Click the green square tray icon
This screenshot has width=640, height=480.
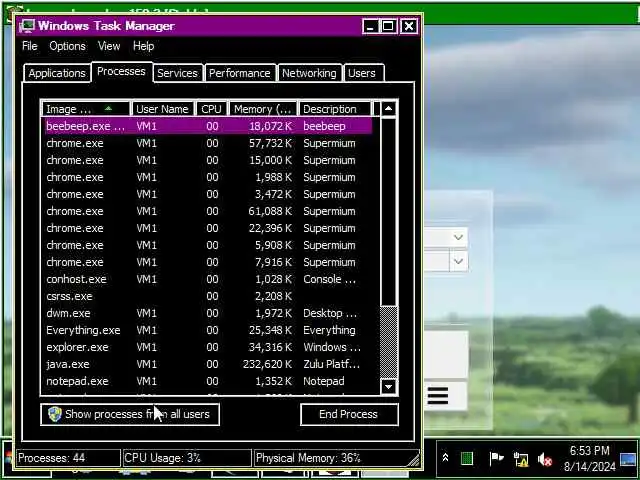pyautogui.click(x=467, y=459)
